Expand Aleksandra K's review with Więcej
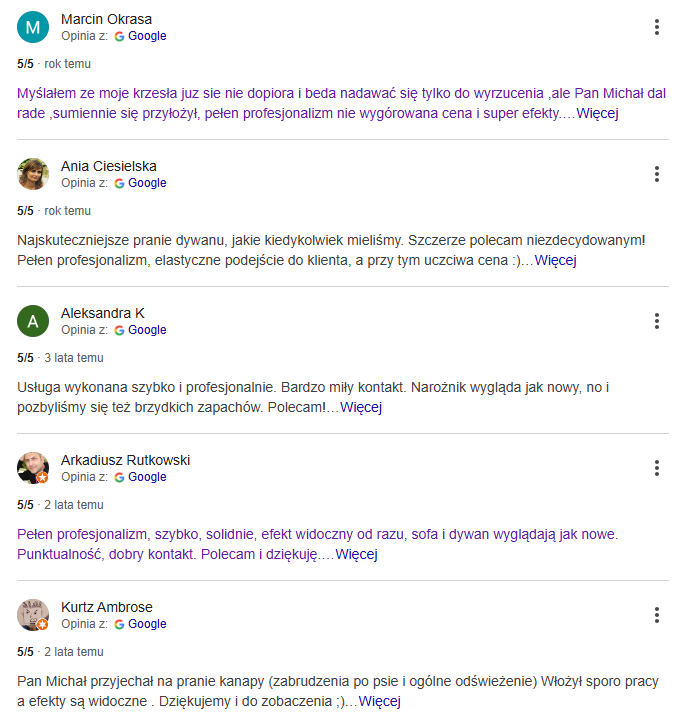 pos(361,407)
